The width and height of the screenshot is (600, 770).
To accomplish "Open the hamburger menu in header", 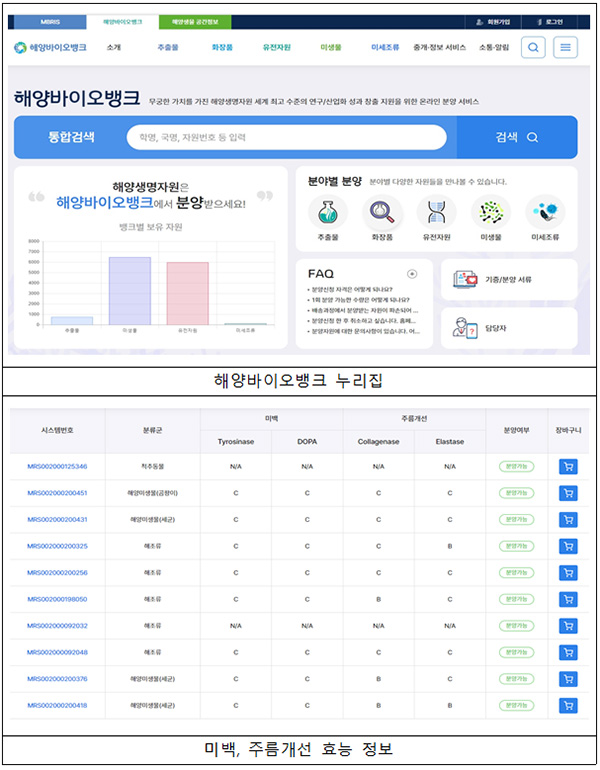I will (x=566, y=47).
